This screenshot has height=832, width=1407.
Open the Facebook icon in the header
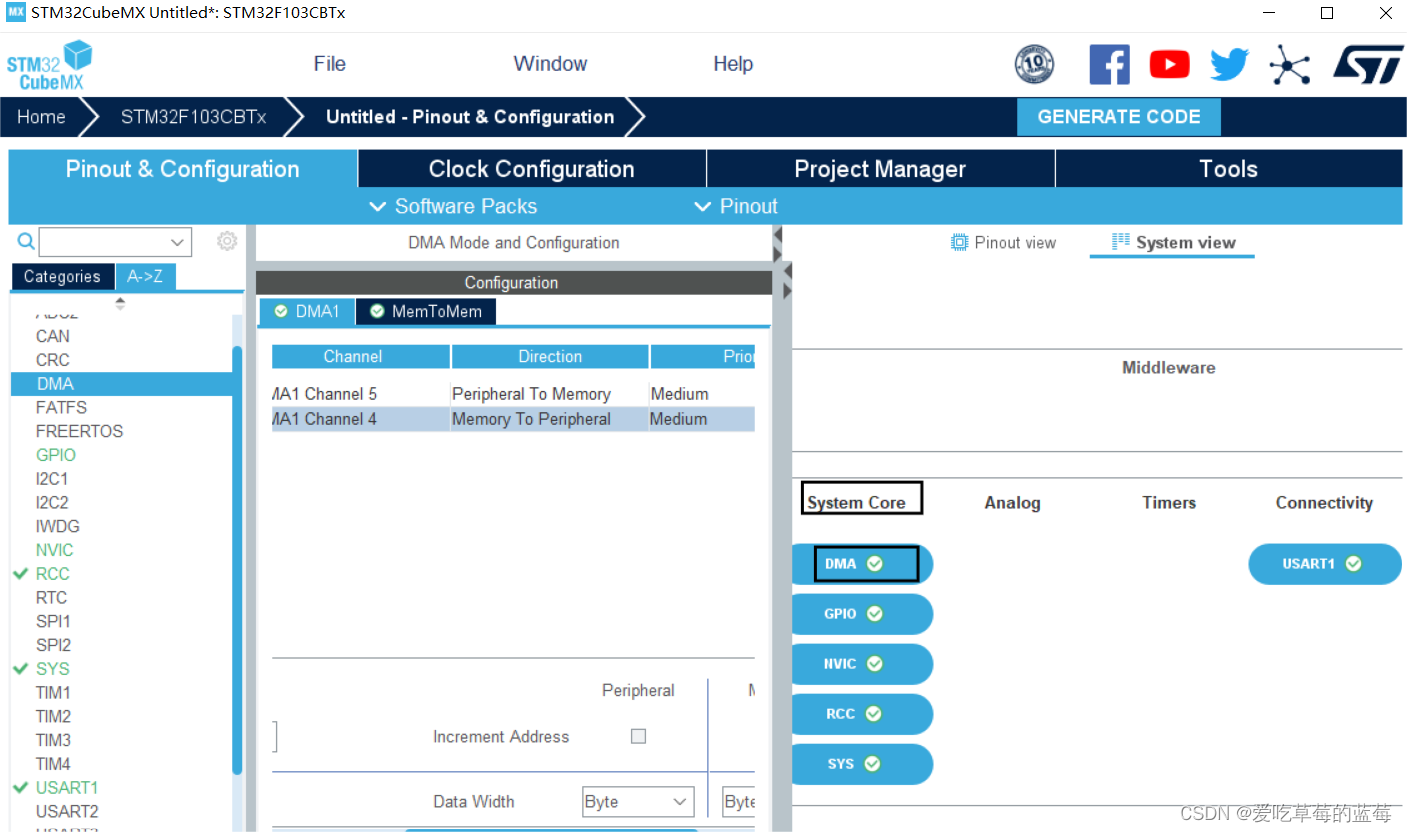[x=1109, y=65]
